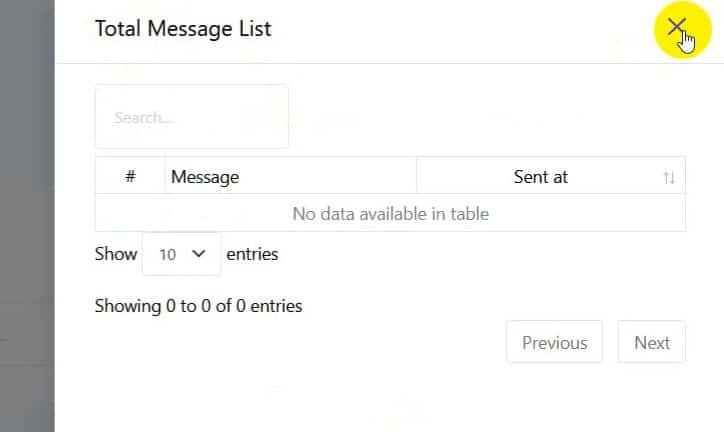724x432 pixels.
Task: Focus the Search input field
Action: point(191,117)
